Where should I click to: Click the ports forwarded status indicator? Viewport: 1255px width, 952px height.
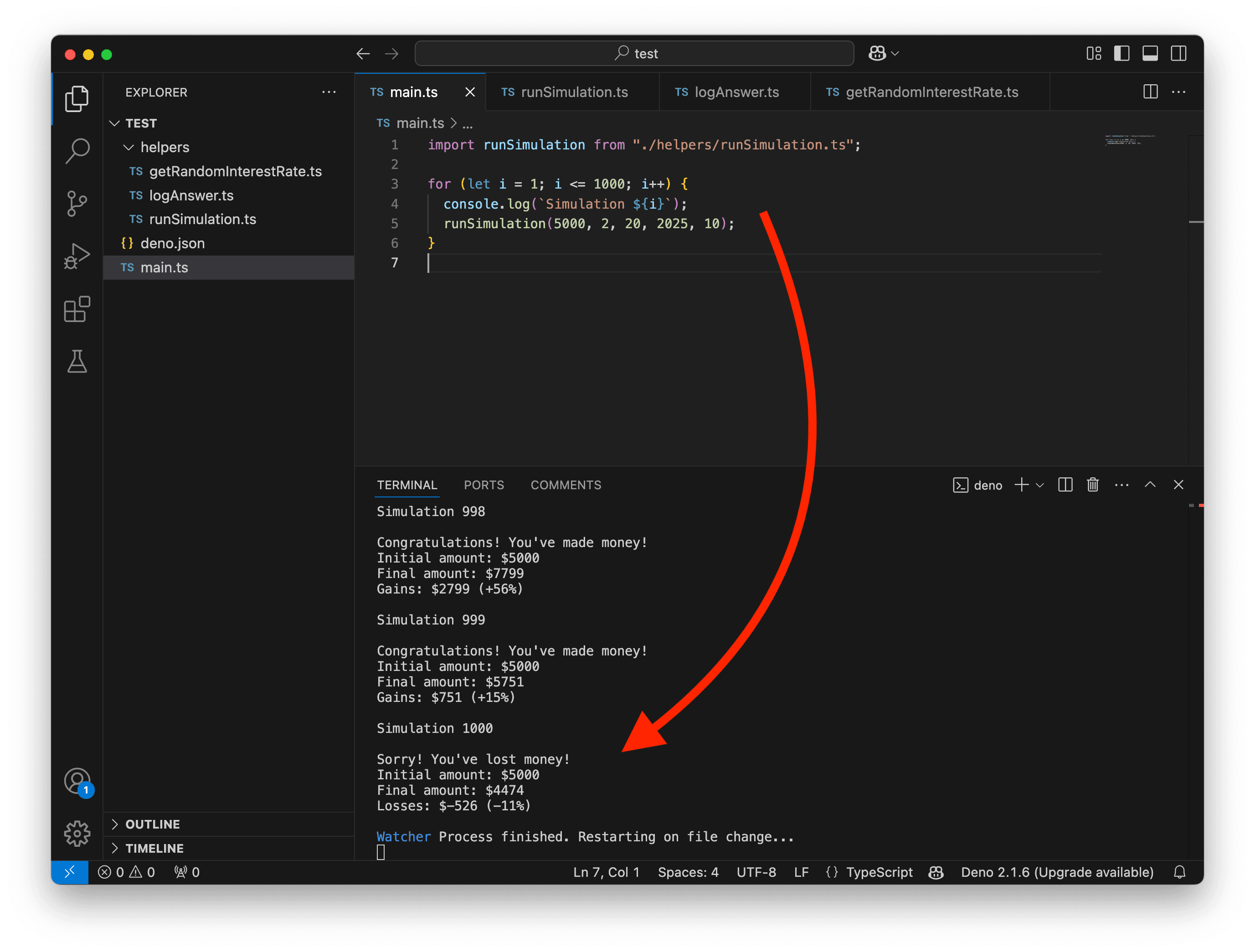coord(187,872)
